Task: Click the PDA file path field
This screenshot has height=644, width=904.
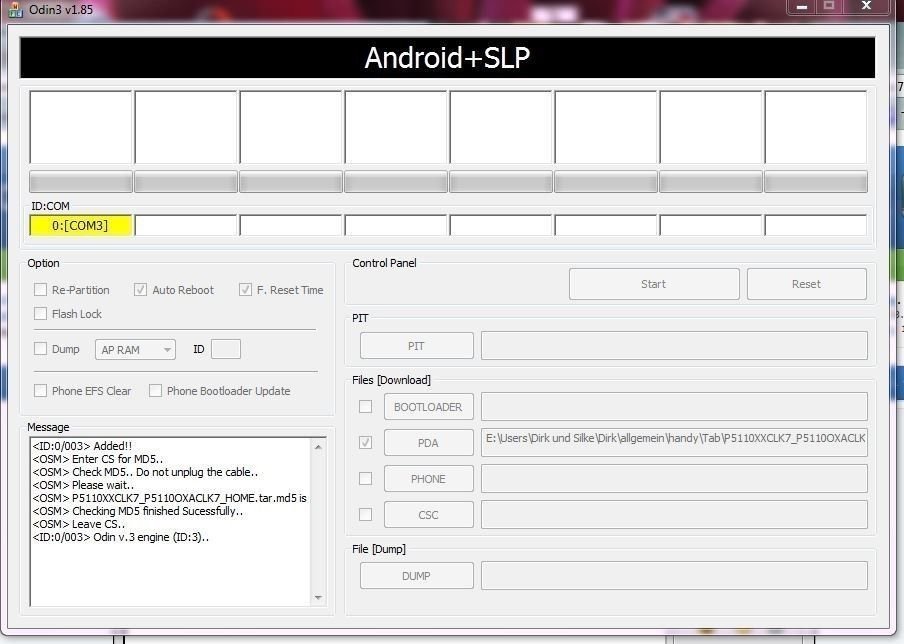Action: (675, 442)
